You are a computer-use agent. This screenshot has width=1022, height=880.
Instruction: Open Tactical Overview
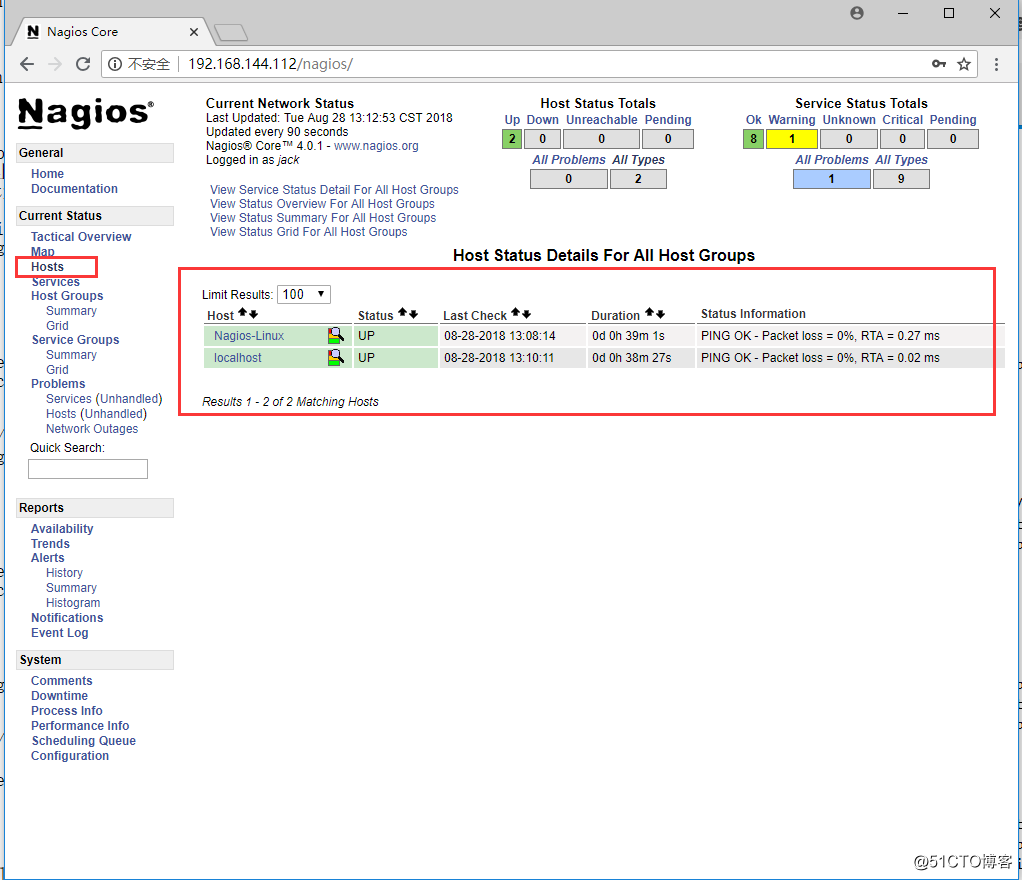coord(81,237)
